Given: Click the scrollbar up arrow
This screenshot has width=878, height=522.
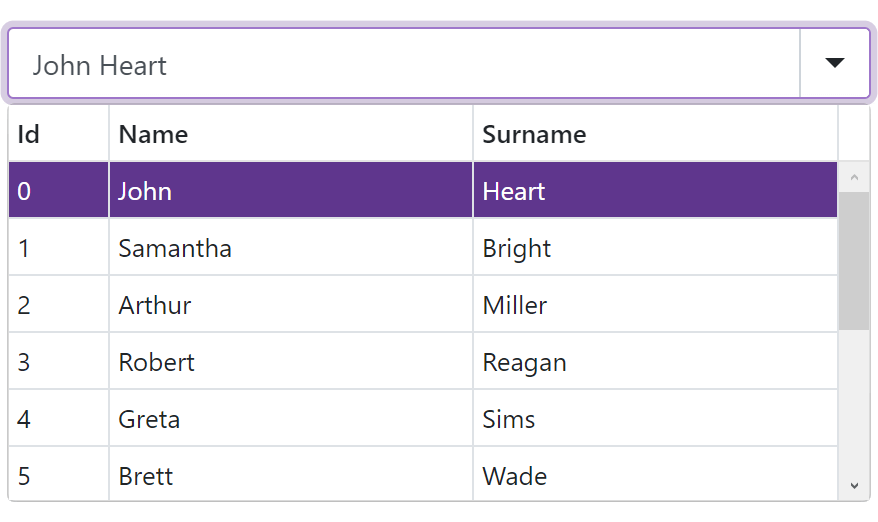Looking at the screenshot, I should (x=854, y=178).
